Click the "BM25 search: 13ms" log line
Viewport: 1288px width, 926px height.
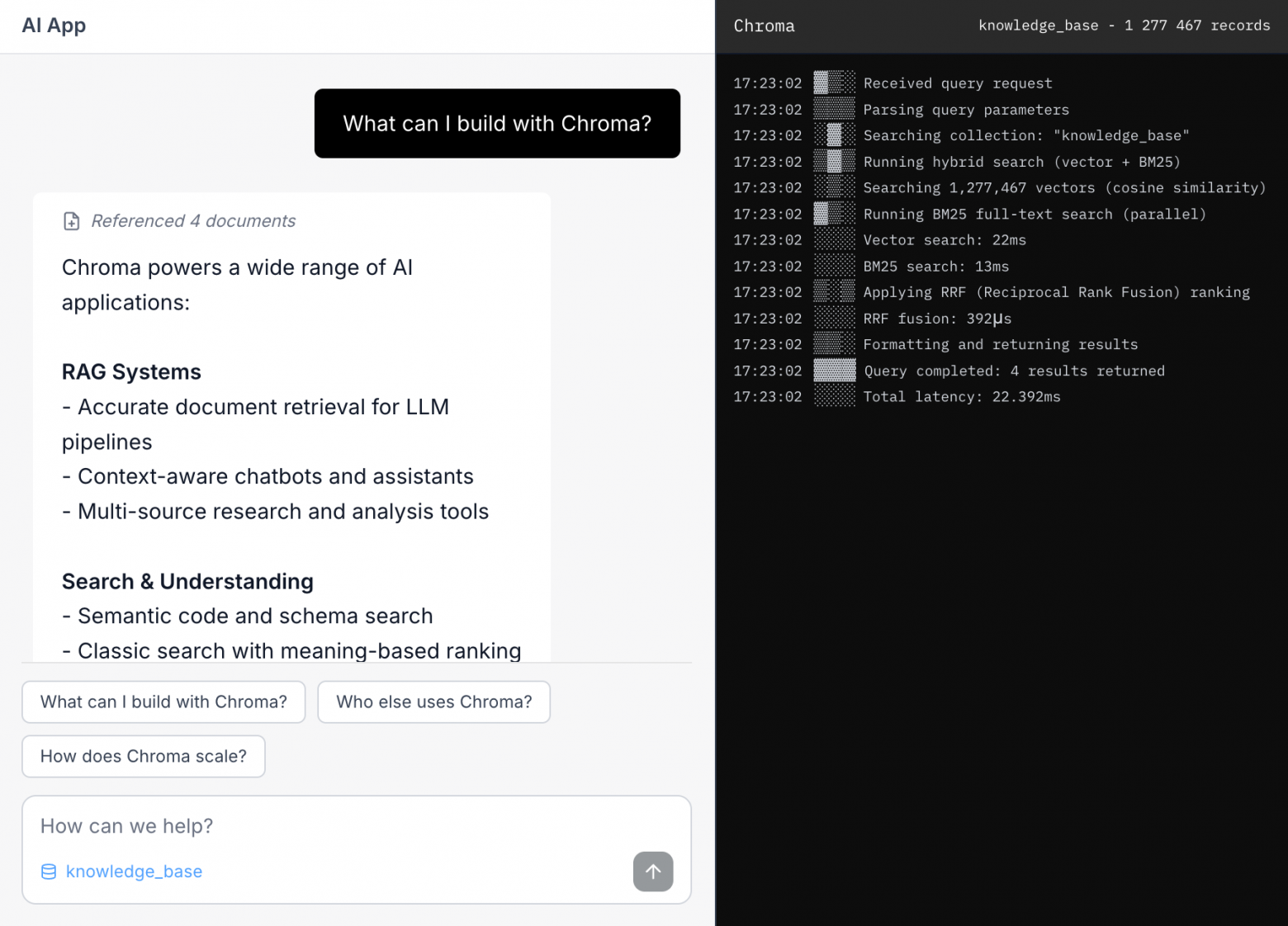coord(936,267)
